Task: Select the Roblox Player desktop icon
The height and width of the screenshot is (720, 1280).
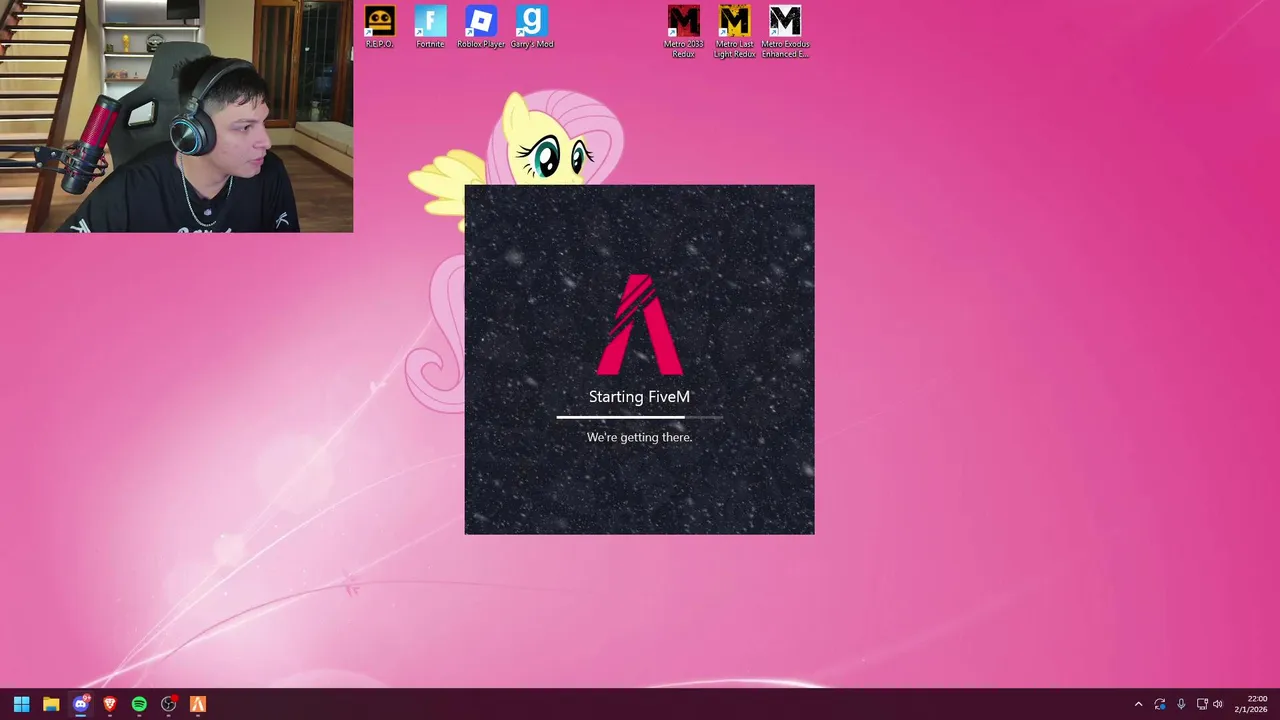Action: click(x=481, y=27)
